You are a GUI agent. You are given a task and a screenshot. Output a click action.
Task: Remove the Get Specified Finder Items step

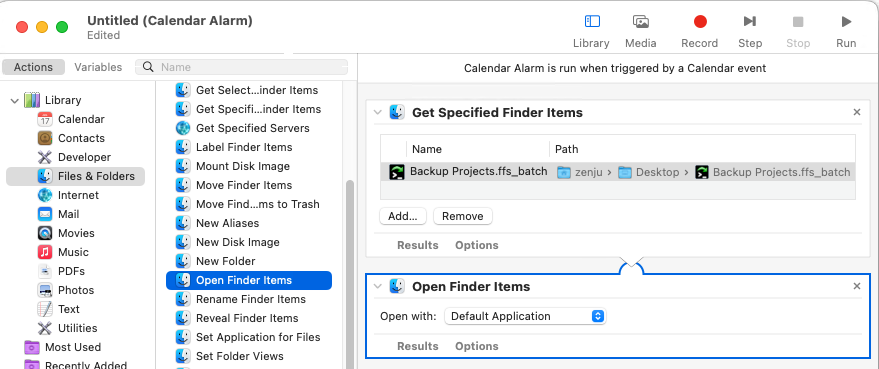click(x=857, y=113)
